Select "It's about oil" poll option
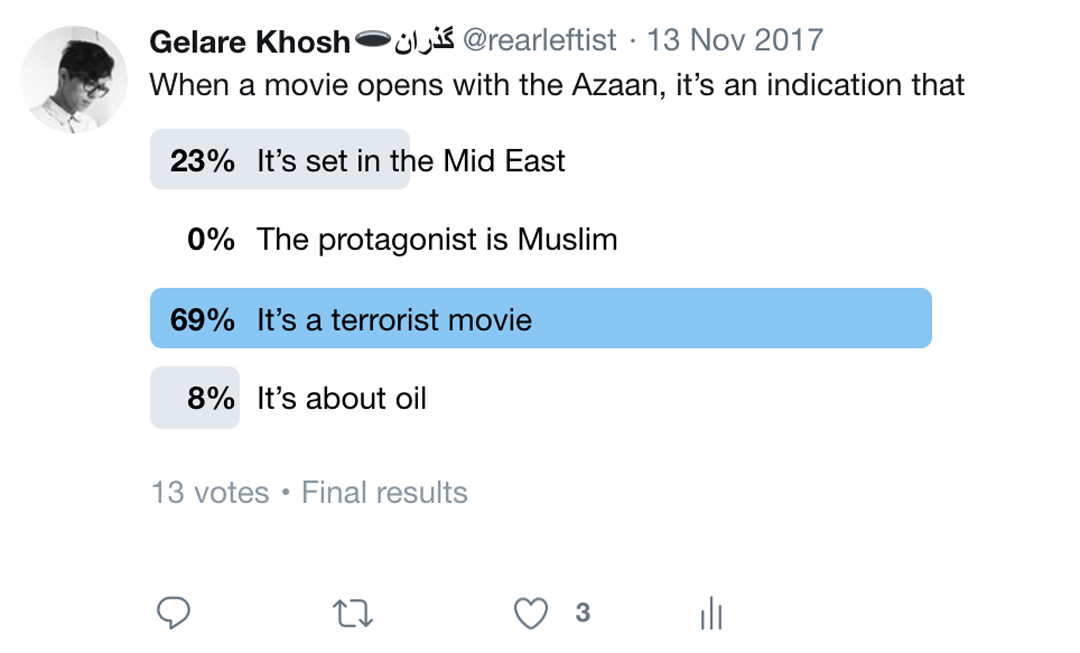 [x=341, y=399]
